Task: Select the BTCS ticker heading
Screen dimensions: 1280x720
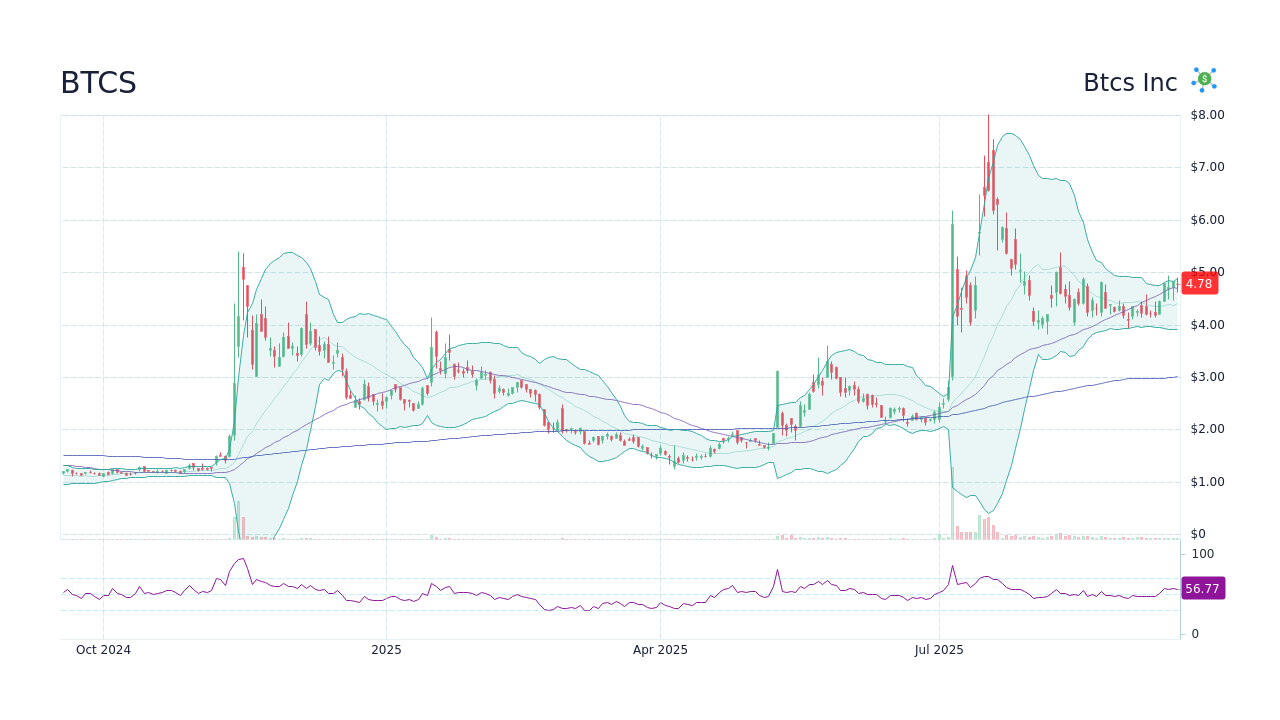Action: pyautogui.click(x=98, y=83)
